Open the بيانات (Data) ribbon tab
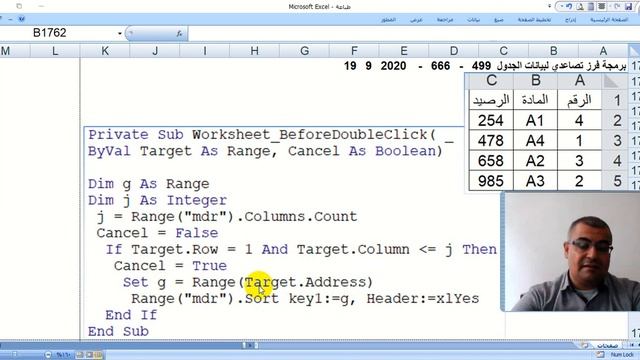640x360 pixels. [473, 20]
